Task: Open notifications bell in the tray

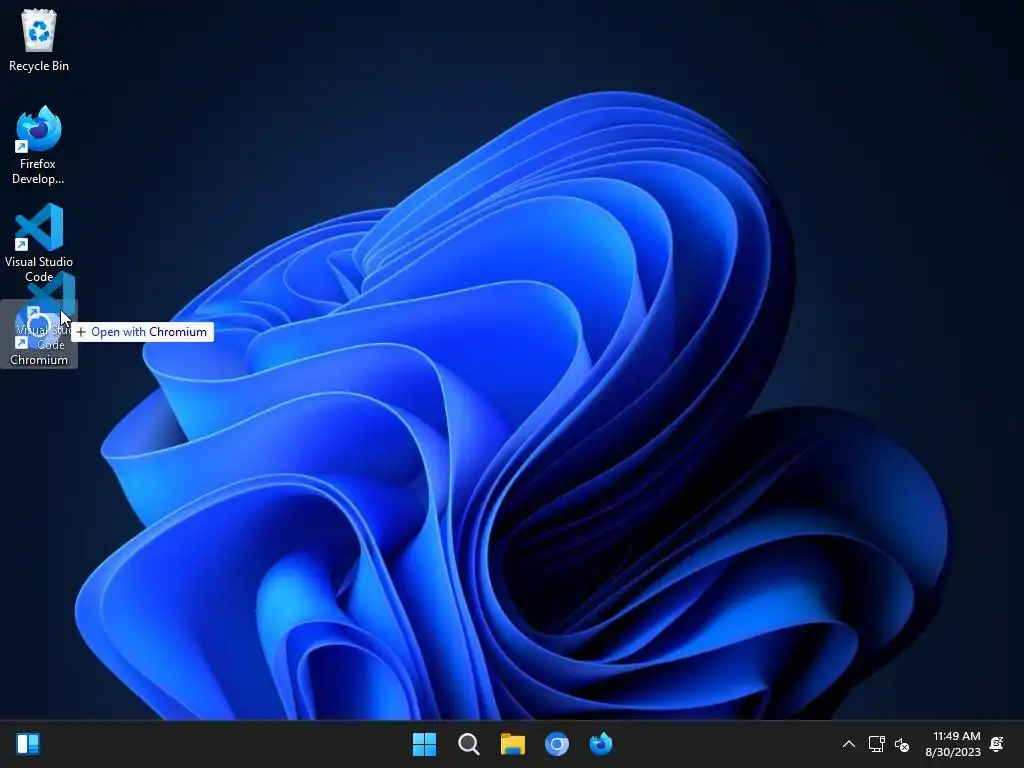Action: [997, 744]
